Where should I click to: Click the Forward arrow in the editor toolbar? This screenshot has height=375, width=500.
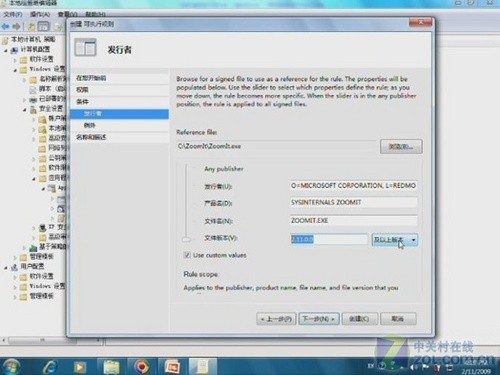click(x=17, y=26)
